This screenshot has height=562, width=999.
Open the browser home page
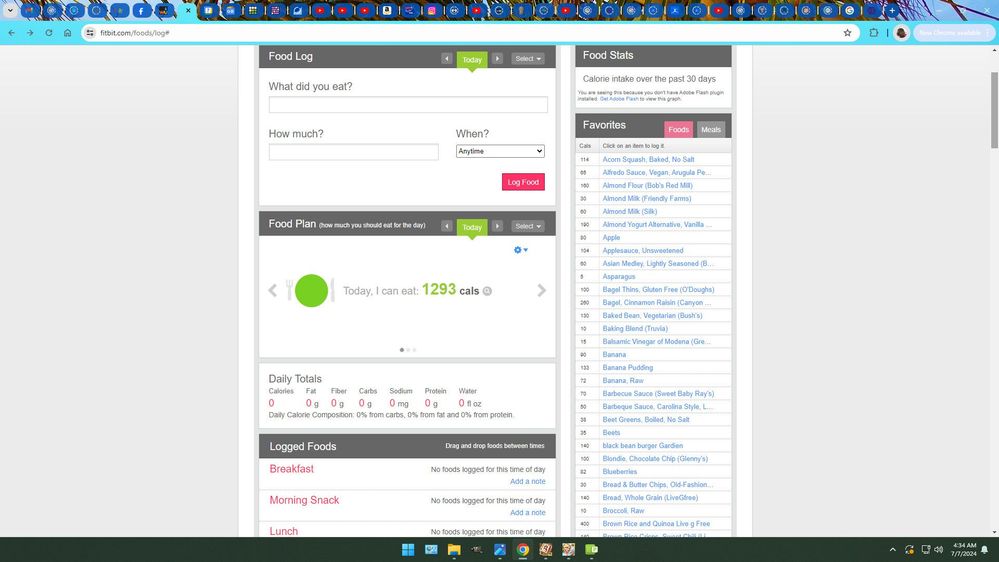[x=68, y=32]
